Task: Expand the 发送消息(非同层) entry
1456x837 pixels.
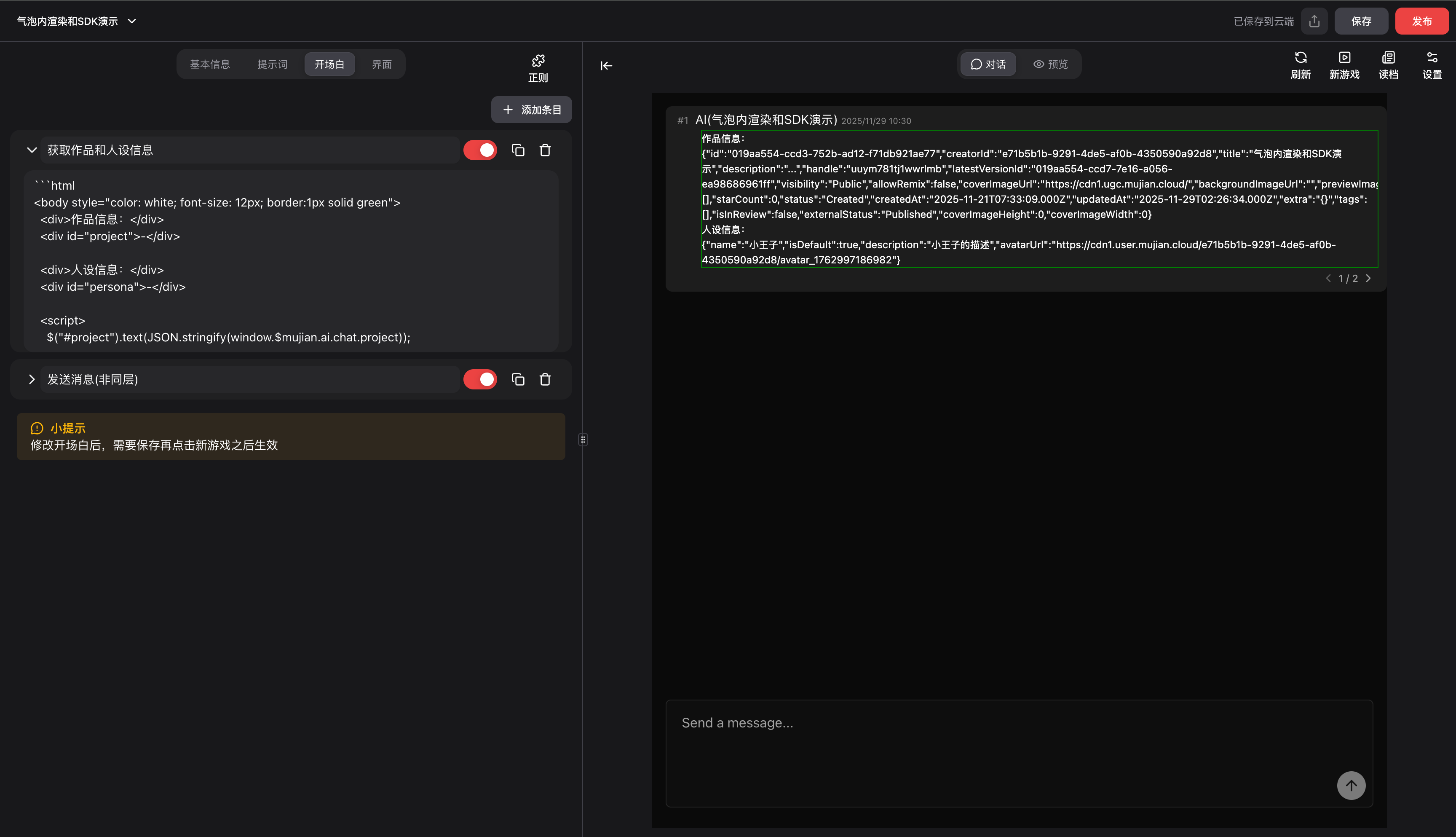Action: [x=32, y=379]
